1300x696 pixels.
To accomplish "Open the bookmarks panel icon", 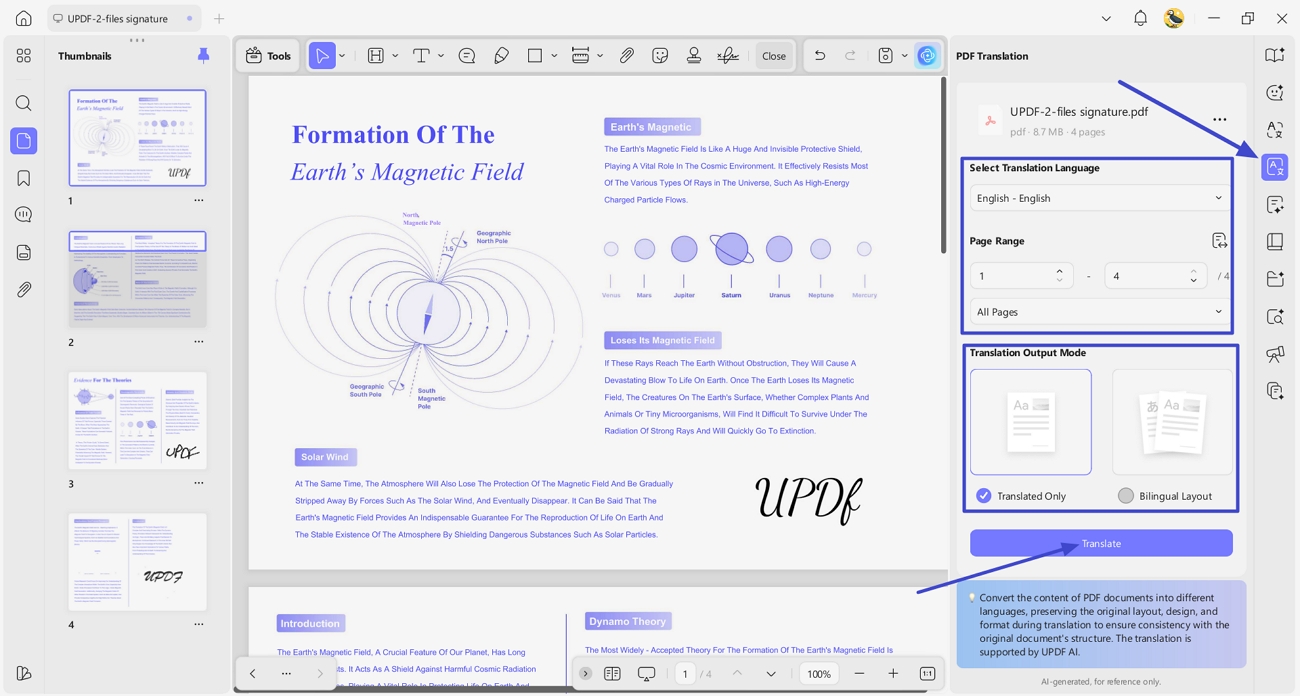I will coord(24,178).
